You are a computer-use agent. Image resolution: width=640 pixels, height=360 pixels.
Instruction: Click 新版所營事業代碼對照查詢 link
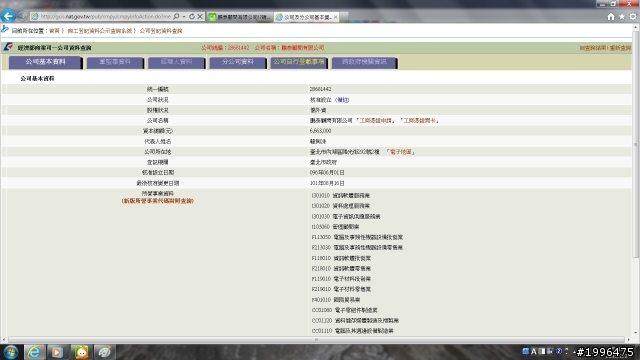(x=158, y=201)
